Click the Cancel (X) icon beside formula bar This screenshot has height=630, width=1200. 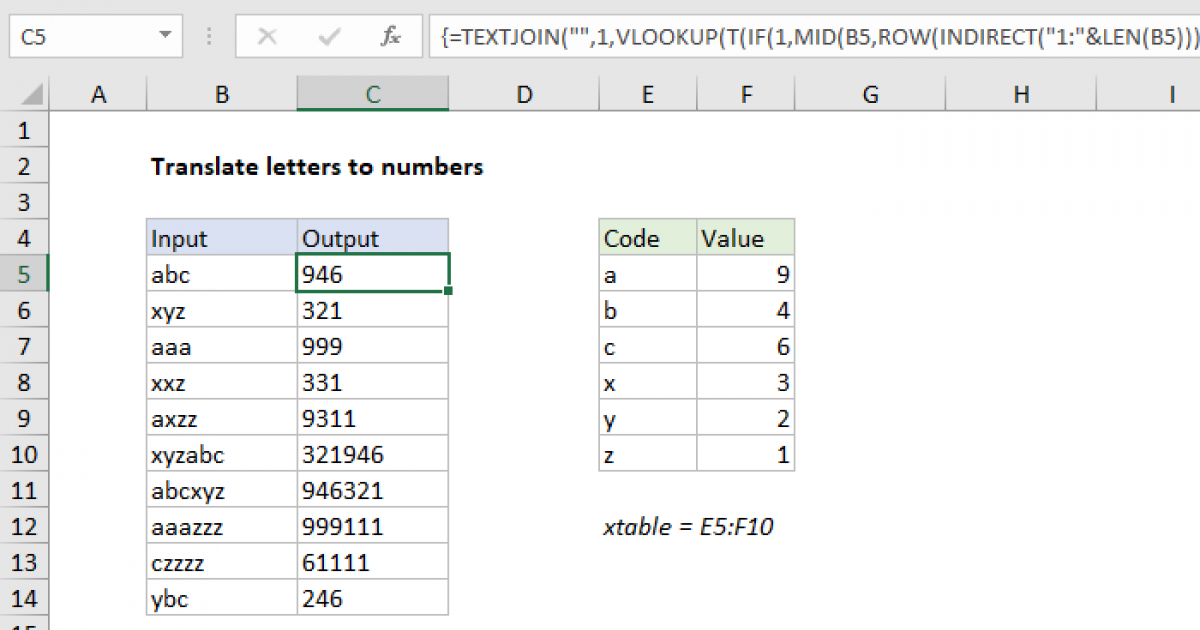[268, 37]
